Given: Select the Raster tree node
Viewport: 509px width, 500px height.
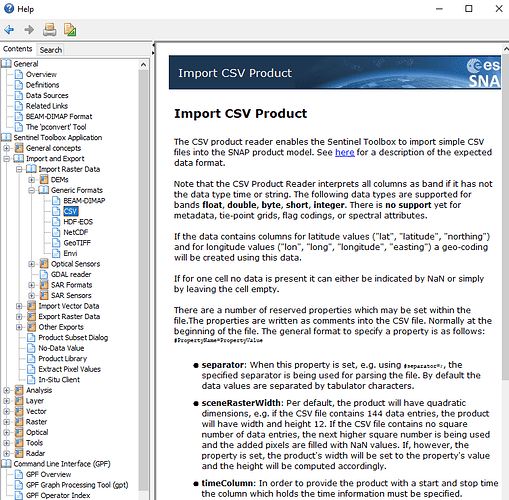Looking at the screenshot, I should click(36, 422).
